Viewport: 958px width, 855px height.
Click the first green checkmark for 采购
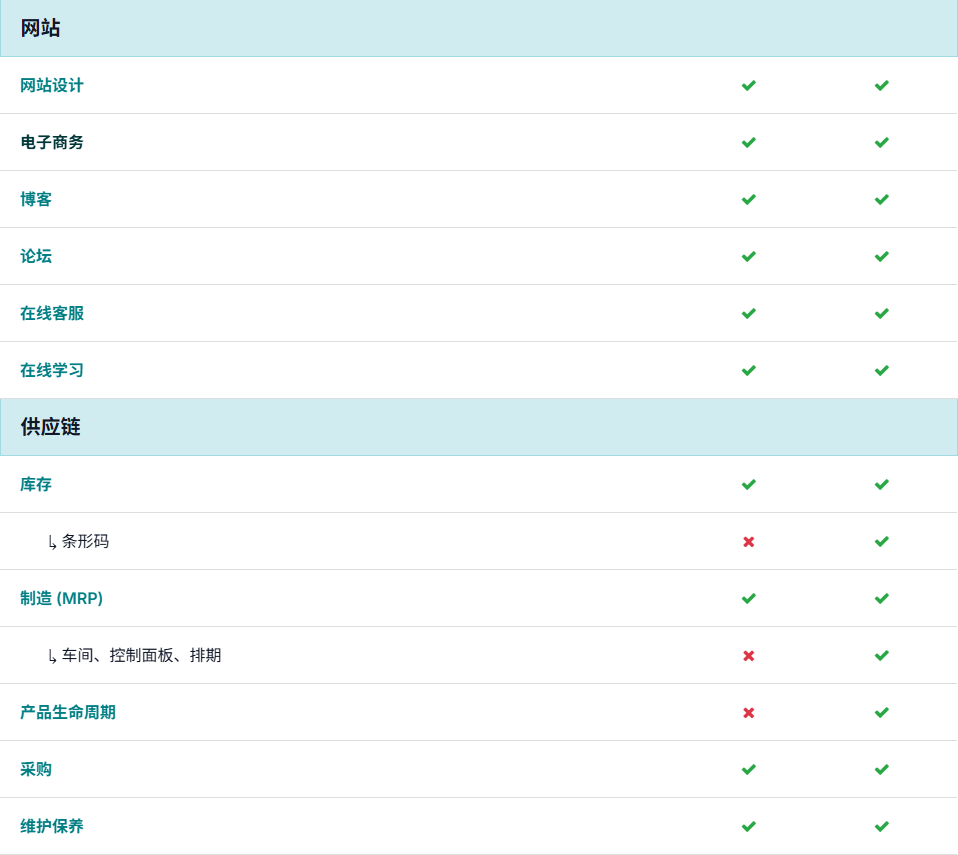pyautogui.click(x=748, y=770)
